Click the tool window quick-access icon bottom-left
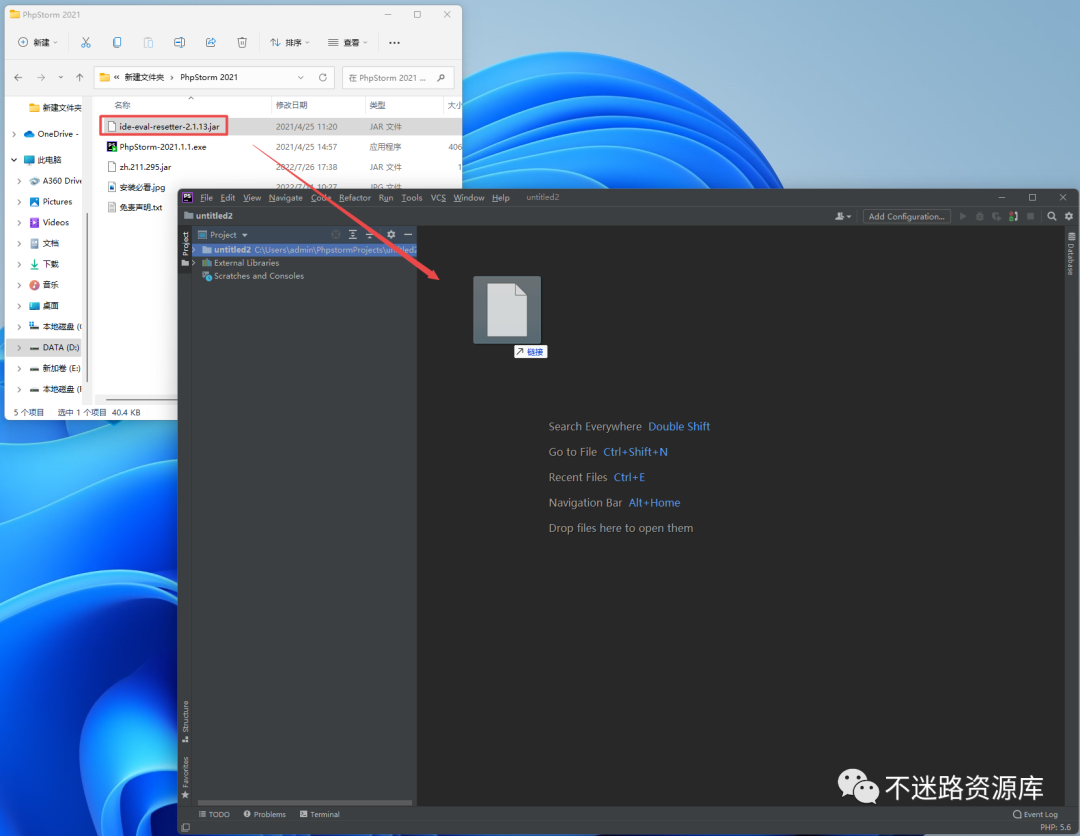1080x836 pixels. coord(185,827)
